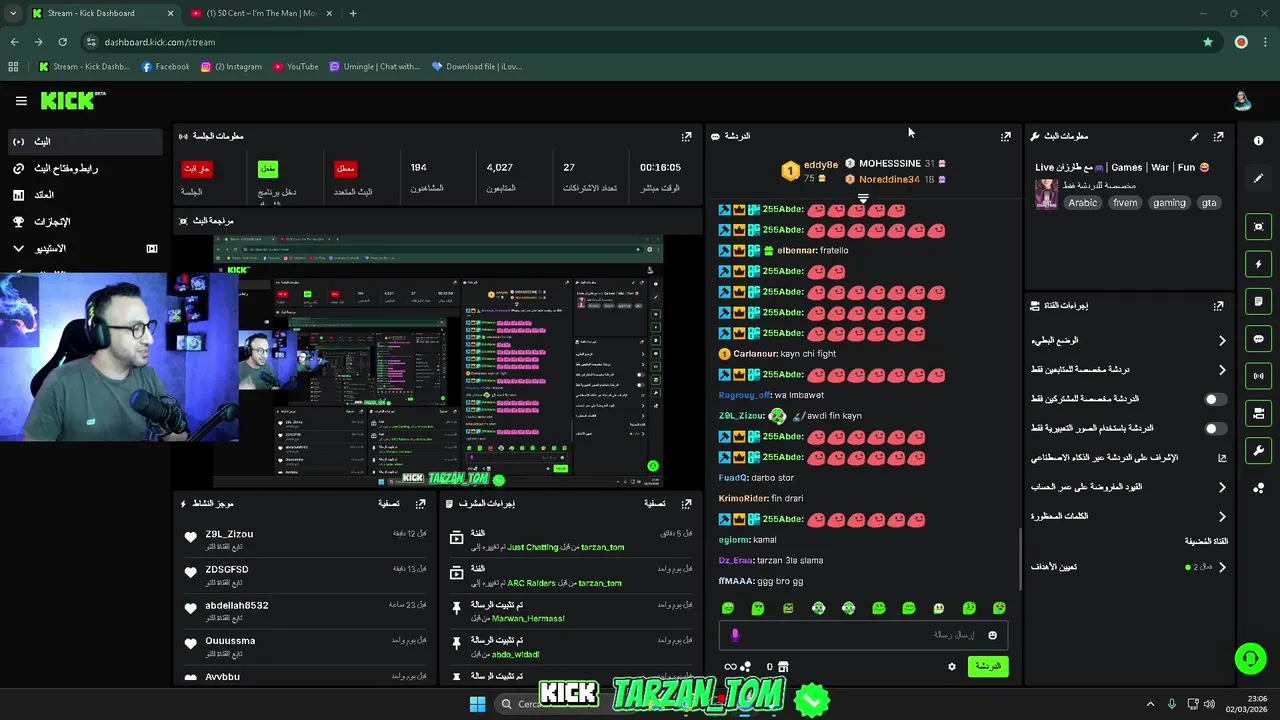
Task: Click the info icon in right sidebar
Action: coord(1259,141)
